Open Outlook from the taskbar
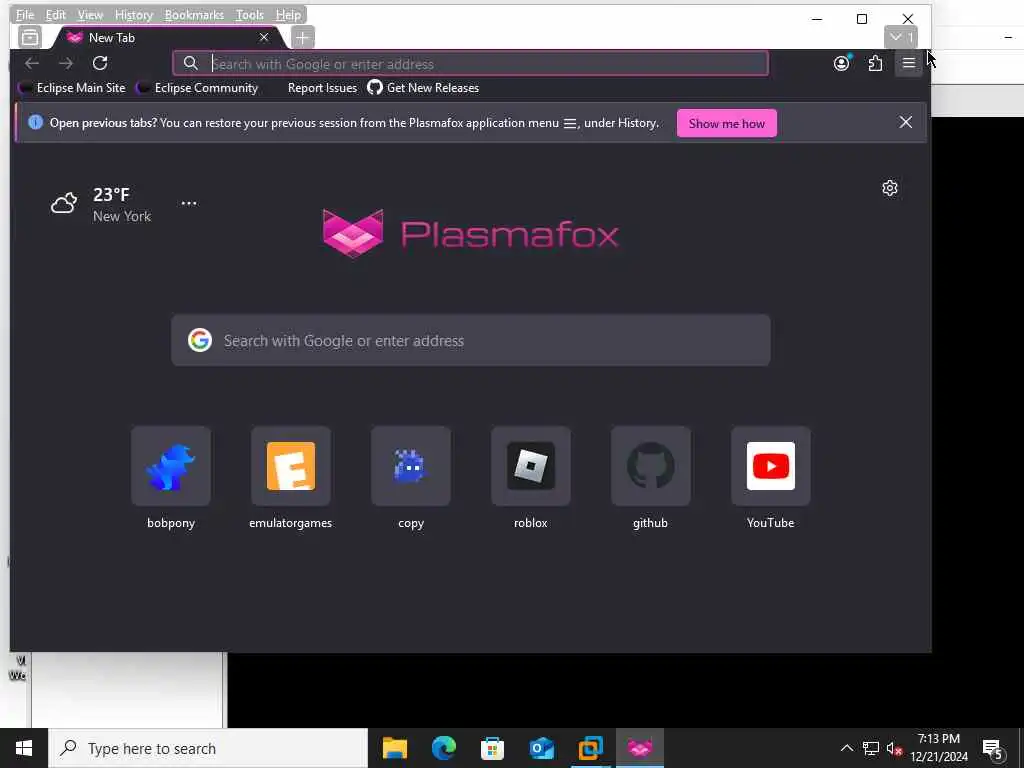 tap(541, 748)
